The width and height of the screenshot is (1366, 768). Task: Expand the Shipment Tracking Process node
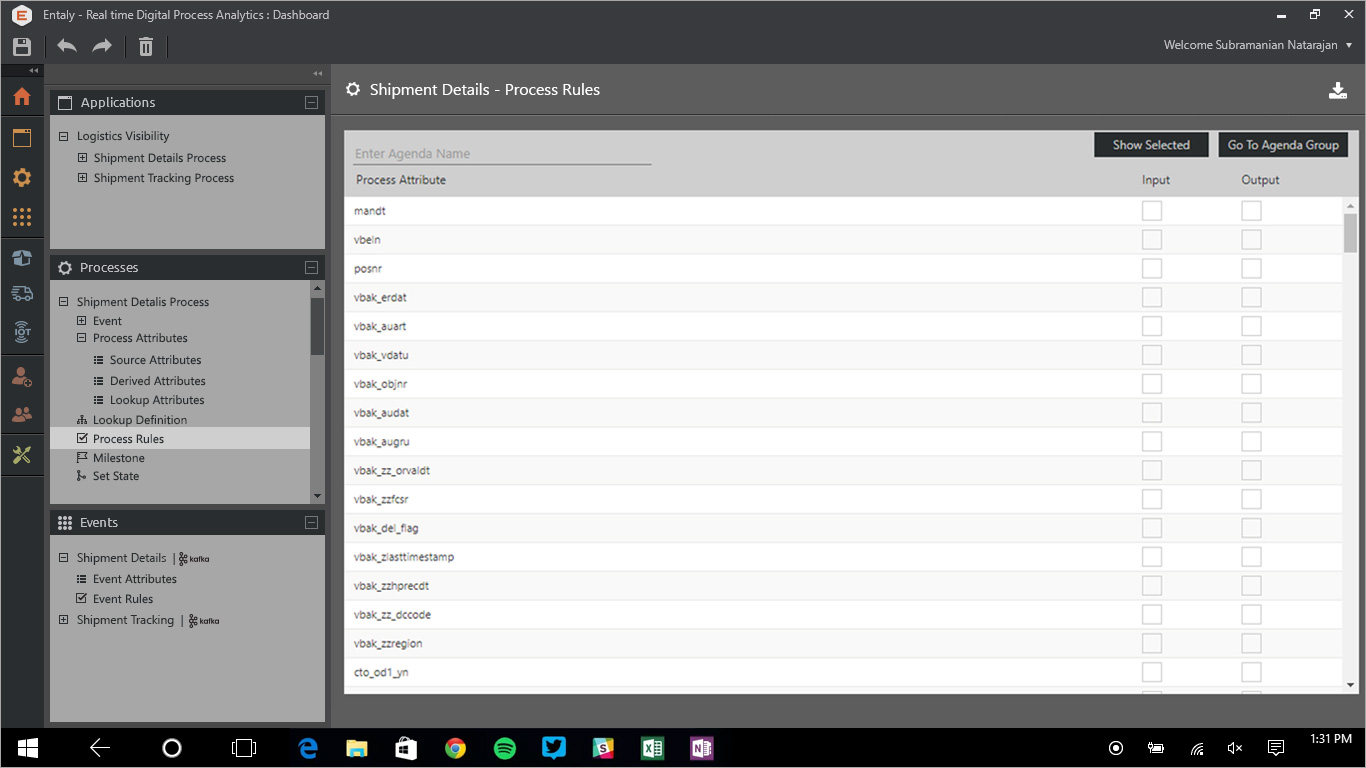[83, 178]
